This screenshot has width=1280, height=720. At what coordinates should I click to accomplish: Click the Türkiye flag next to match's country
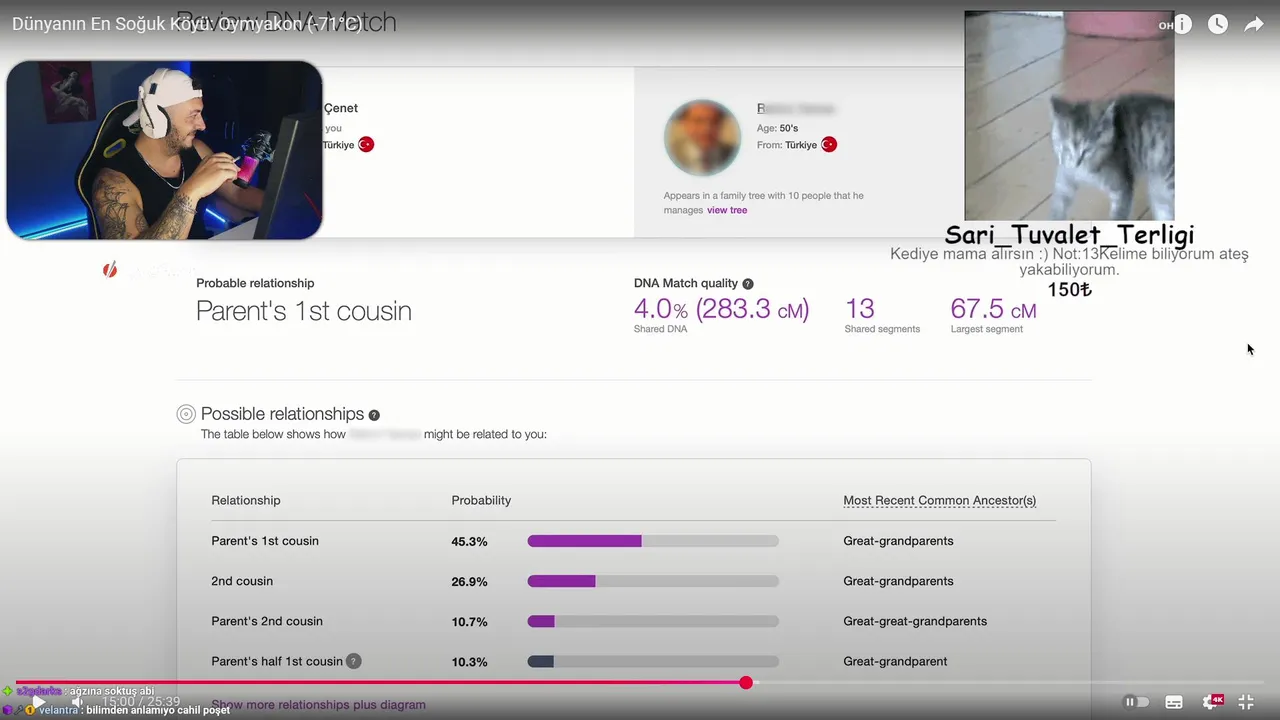point(828,145)
